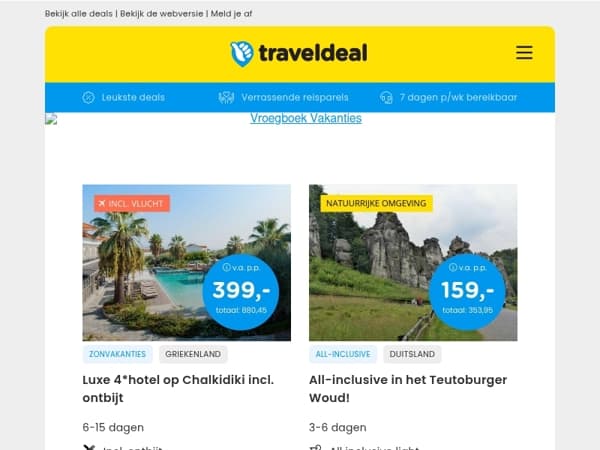Screen dimensions: 600x450
Task: Click the Leukste deals discount badge icon
Action: click(x=88, y=98)
